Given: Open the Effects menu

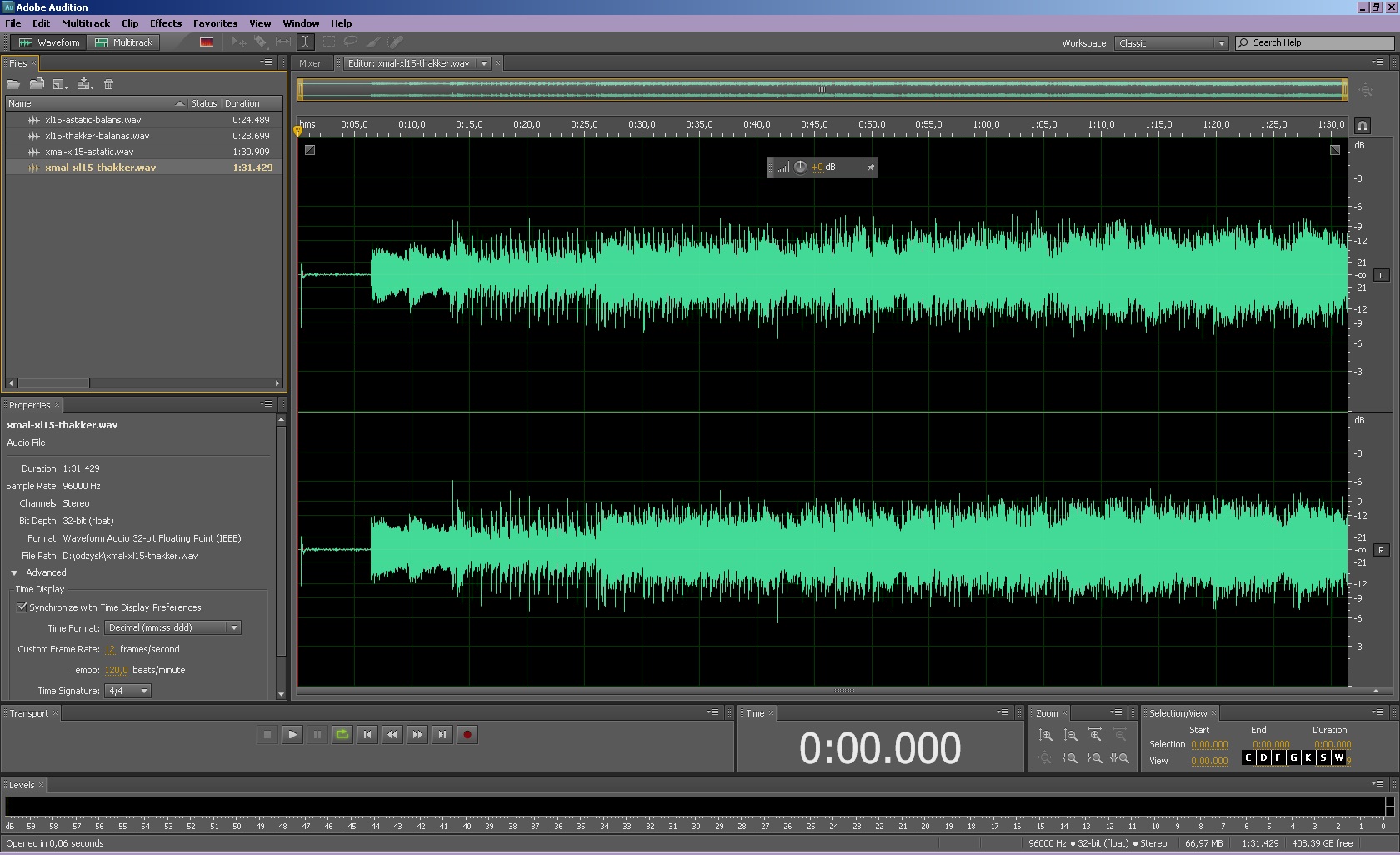Looking at the screenshot, I should tap(165, 23).
